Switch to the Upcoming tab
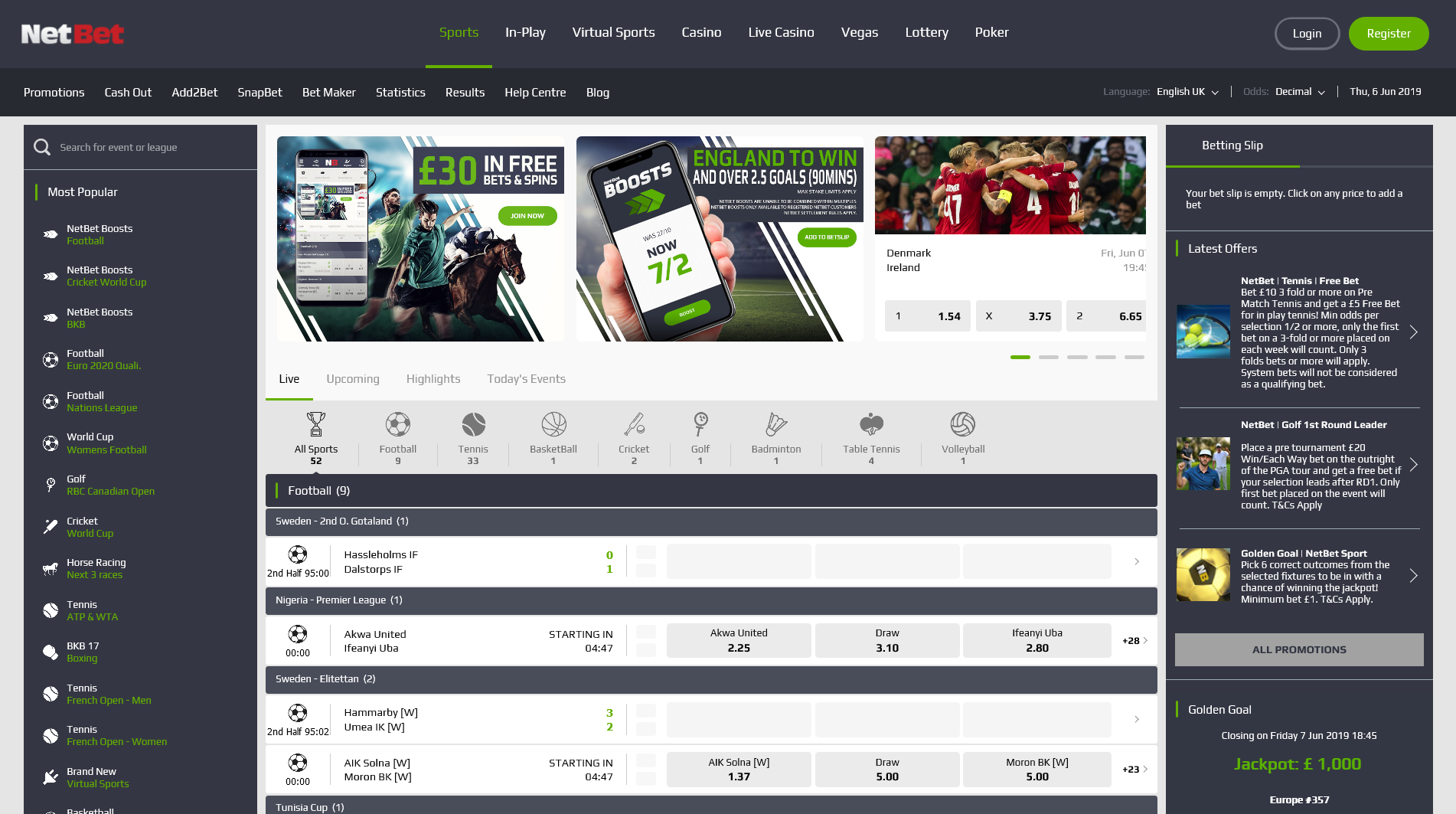Screen dimensions: 1456x814 coord(352,379)
